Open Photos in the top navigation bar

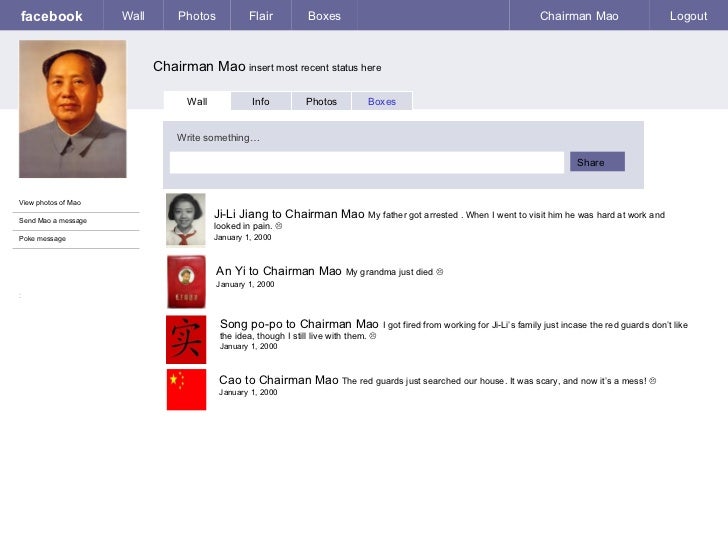click(197, 16)
